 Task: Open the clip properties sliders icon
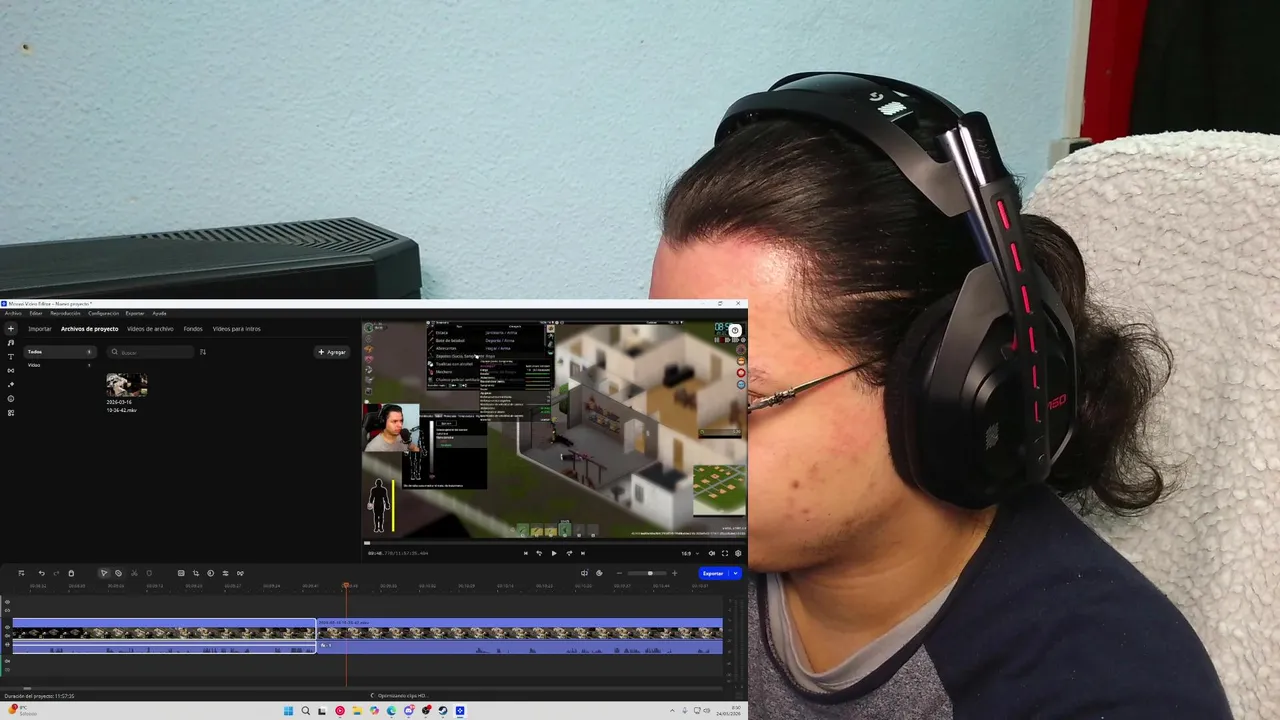click(x=225, y=573)
